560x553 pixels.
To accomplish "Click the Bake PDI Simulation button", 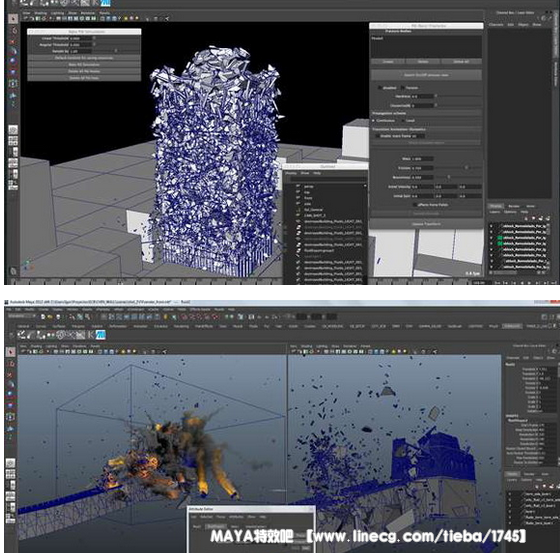I will point(84,65).
